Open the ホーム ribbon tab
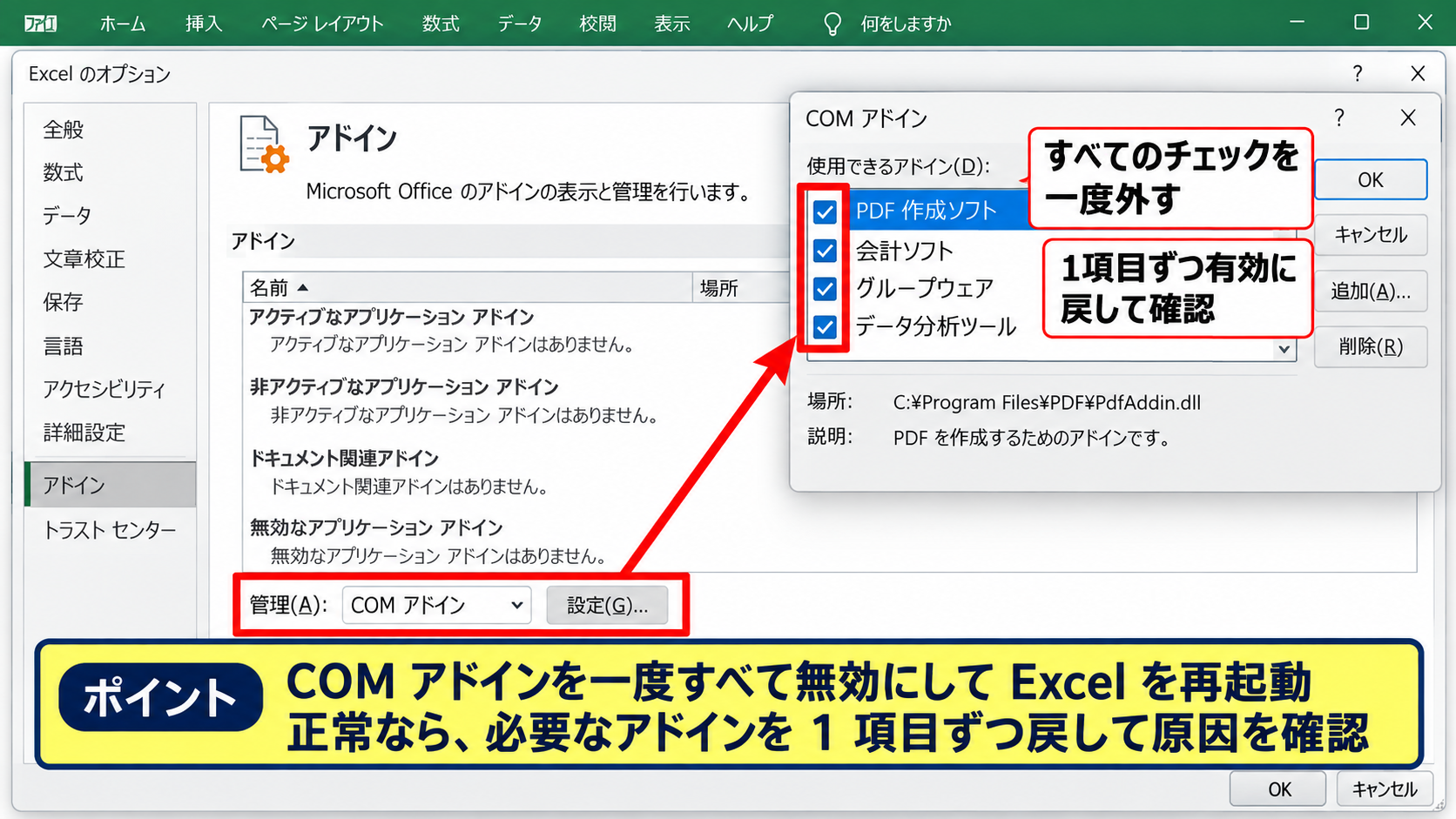 (x=122, y=23)
